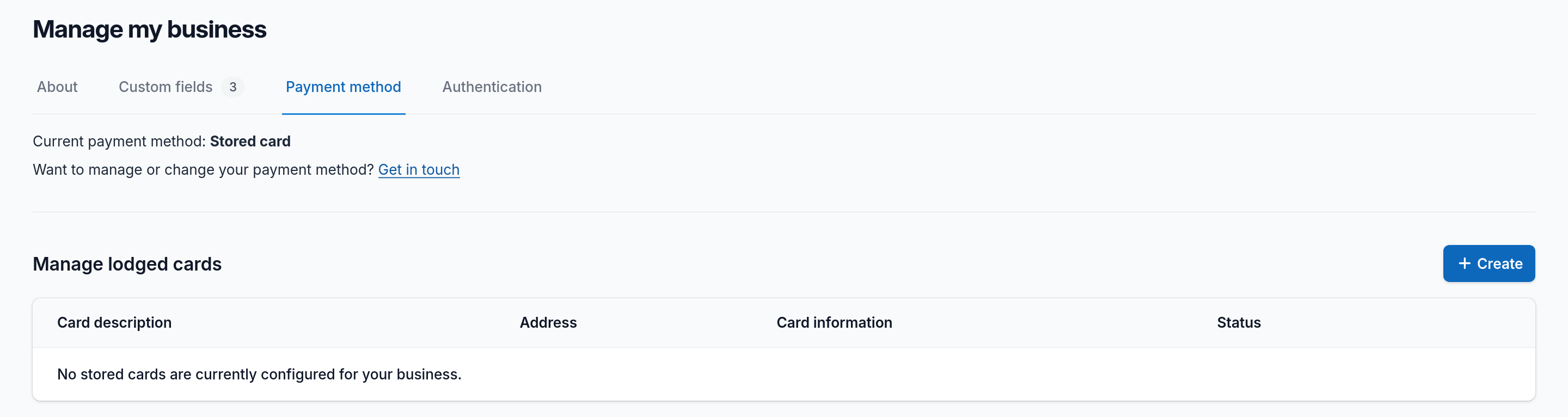Viewport: 1568px width, 417px height.
Task: Go to the Authentication tab
Action: pyautogui.click(x=492, y=87)
